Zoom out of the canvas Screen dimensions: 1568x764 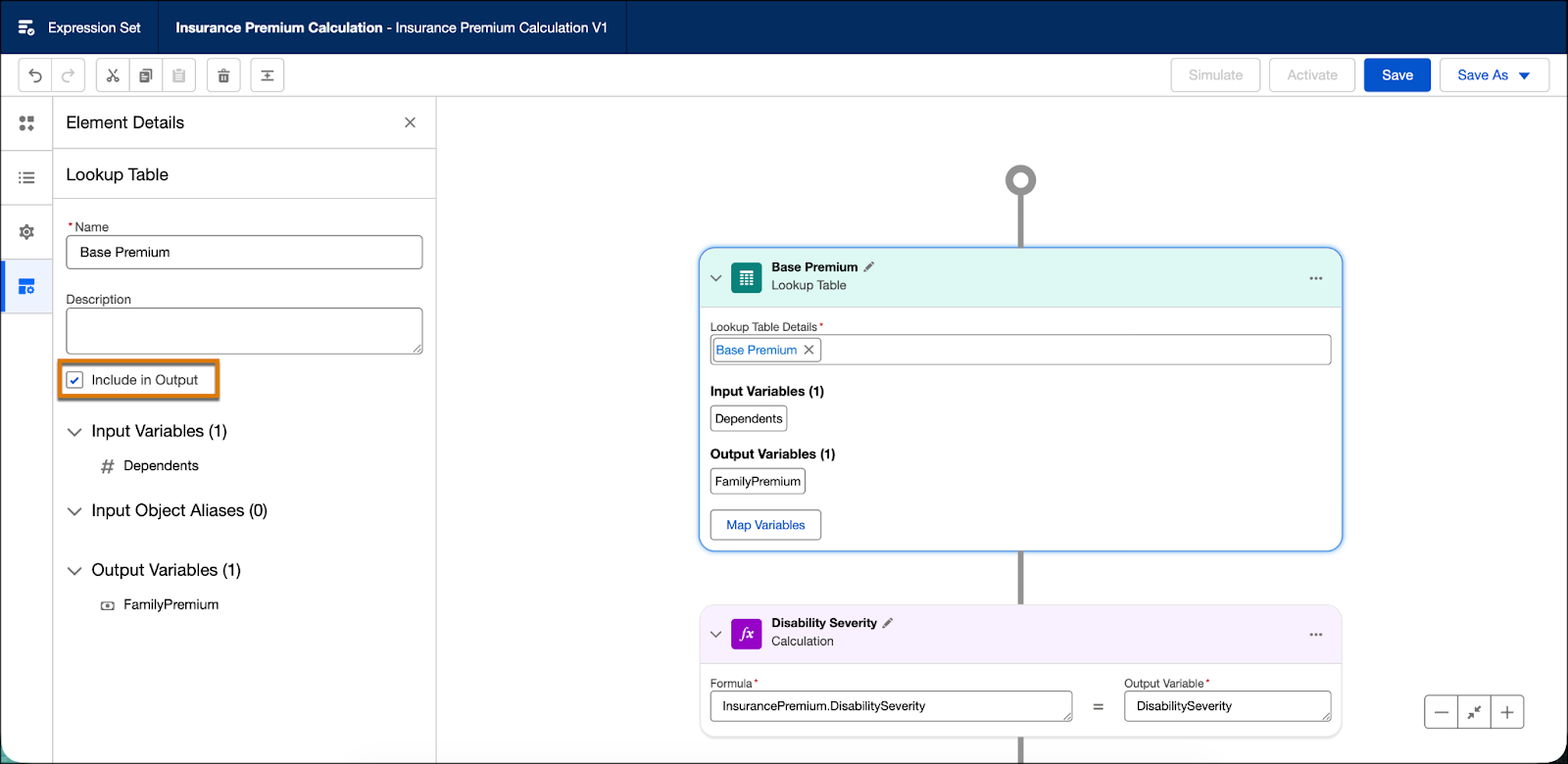click(1441, 712)
